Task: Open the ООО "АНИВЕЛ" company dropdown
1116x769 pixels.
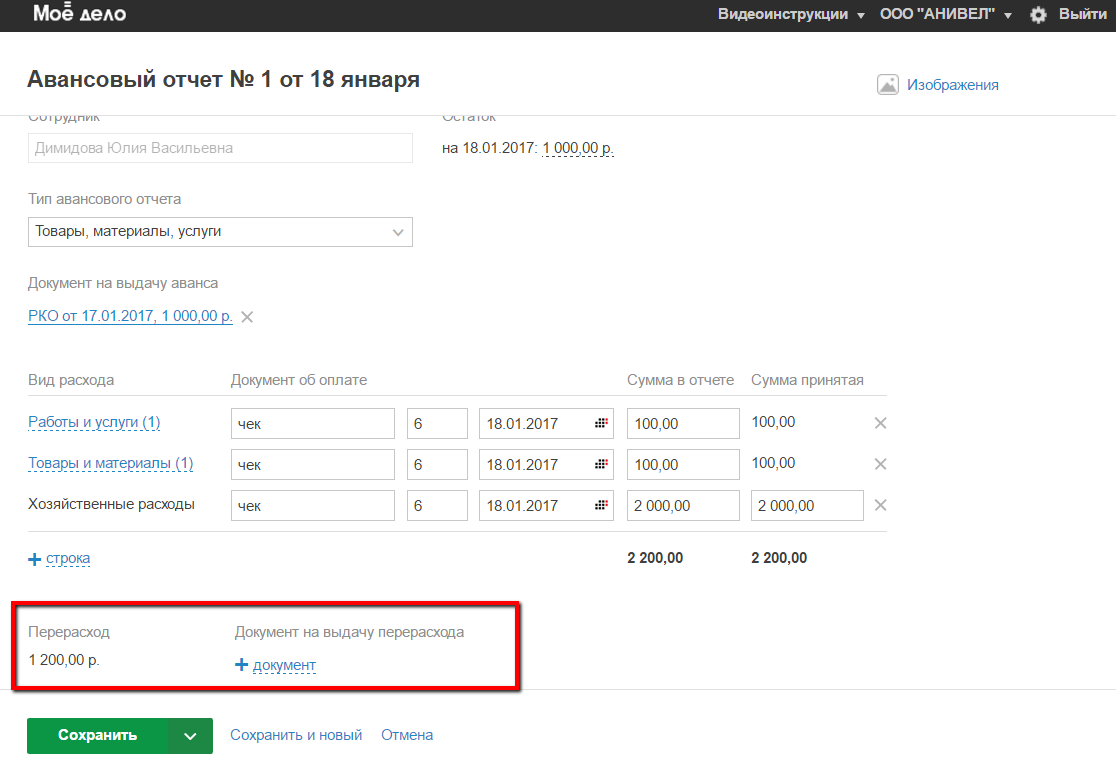Action: click(945, 14)
